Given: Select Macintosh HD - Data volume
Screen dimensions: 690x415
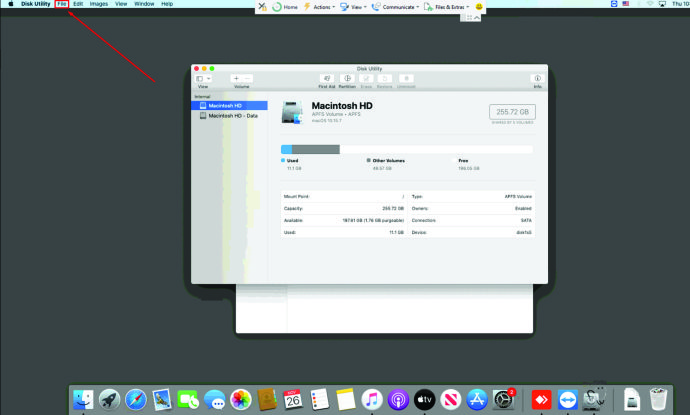Looking at the screenshot, I should click(x=229, y=116).
